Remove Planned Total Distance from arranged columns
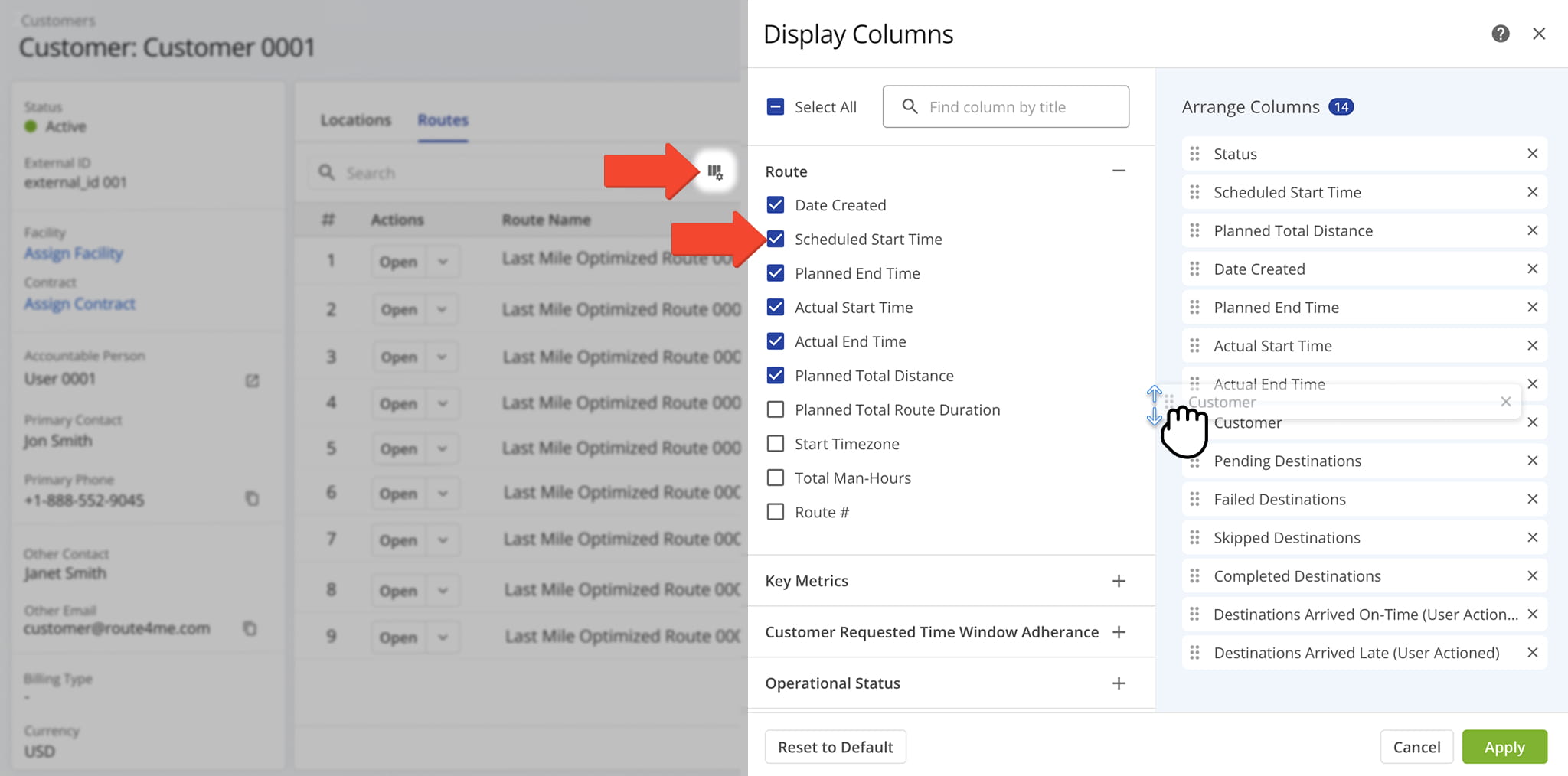Screen dimensions: 1568x776 click(1532, 230)
